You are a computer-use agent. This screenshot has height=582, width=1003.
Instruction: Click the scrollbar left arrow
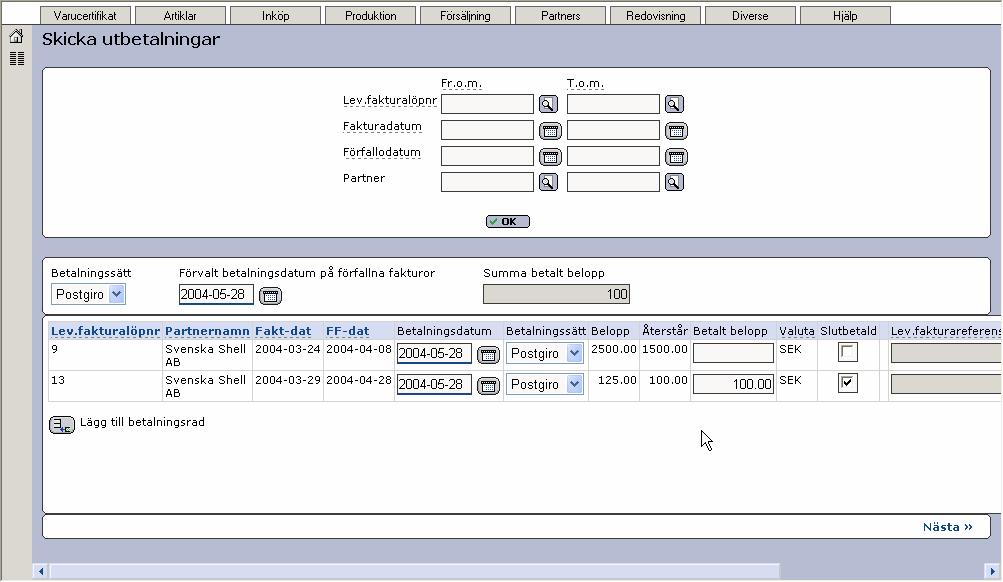click(x=41, y=571)
